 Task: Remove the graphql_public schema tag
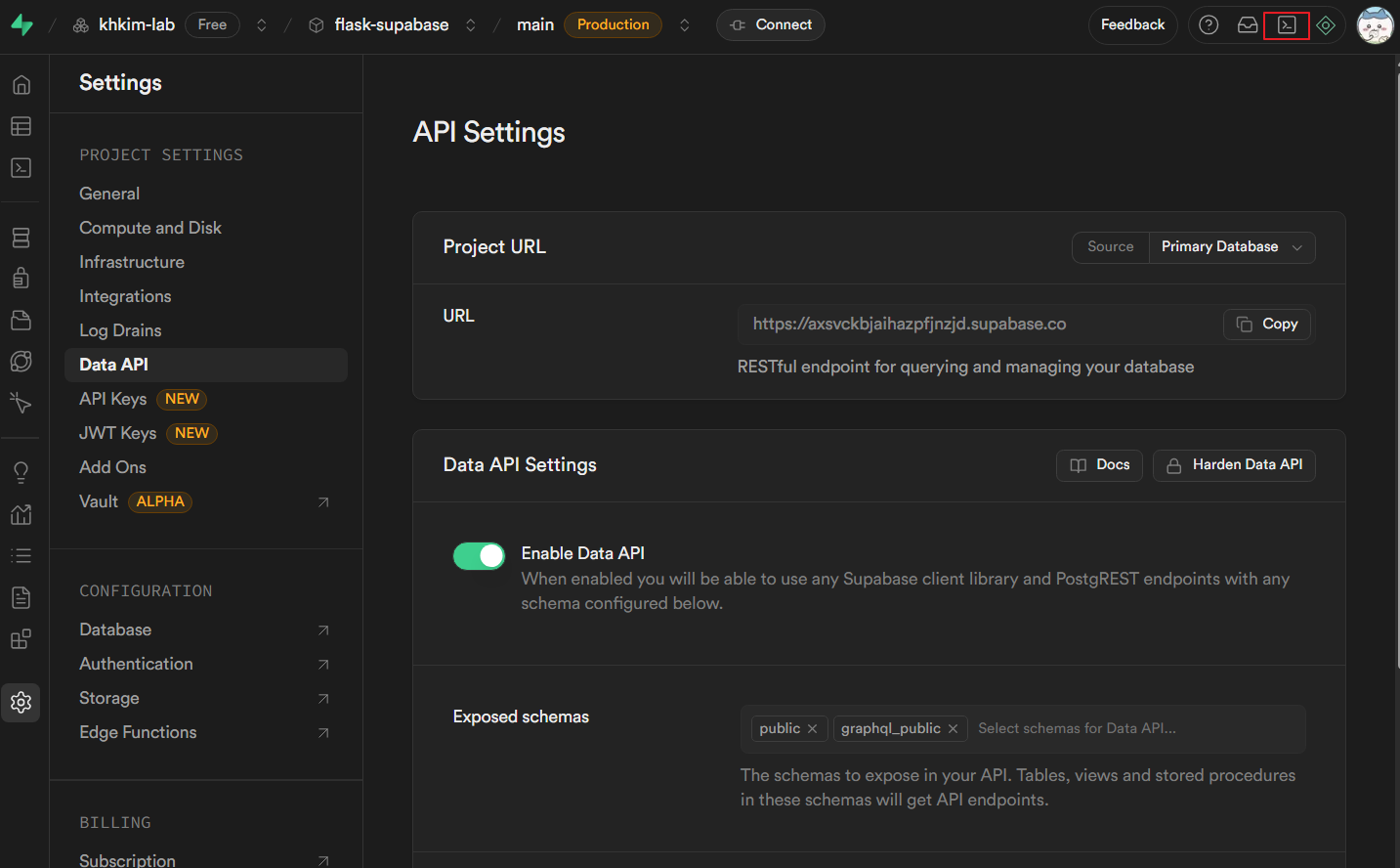tap(953, 729)
